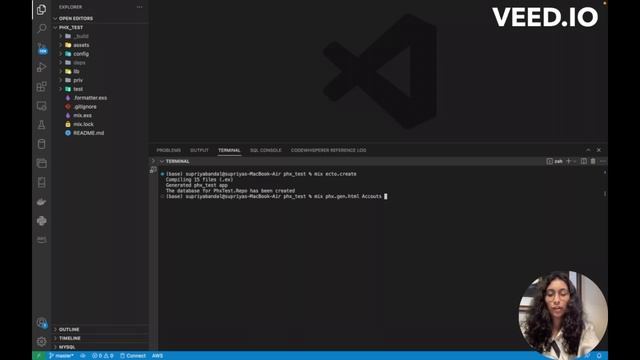Click the terminal output 'The database for PhxTest.Repo has been created'
640x360 pixels.
tap(230, 191)
